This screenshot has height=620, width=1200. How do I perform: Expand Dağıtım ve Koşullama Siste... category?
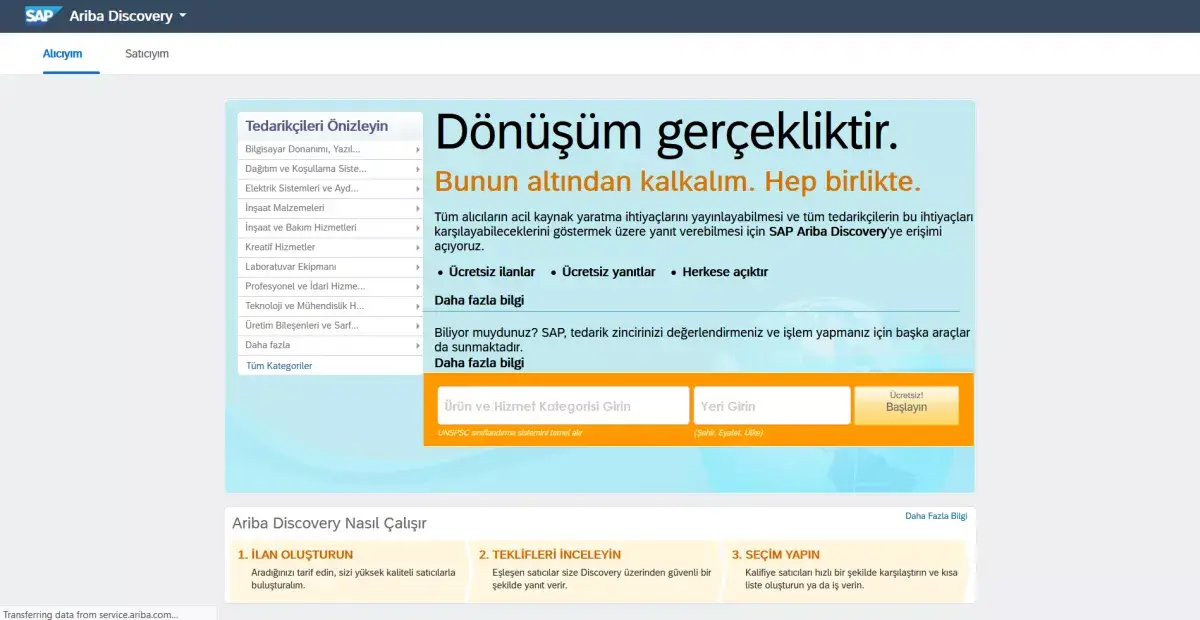pos(331,169)
